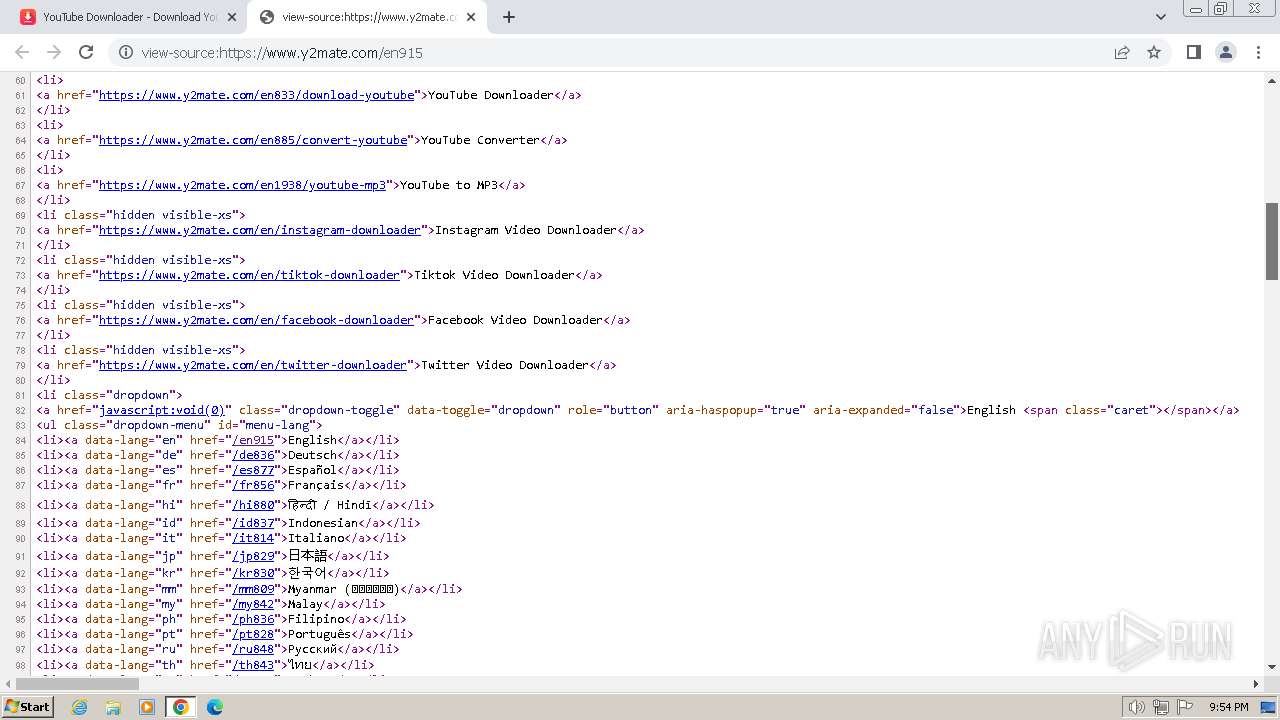Click the scroll down arrow
The width and height of the screenshot is (1280, 720).
point(1272,667)
